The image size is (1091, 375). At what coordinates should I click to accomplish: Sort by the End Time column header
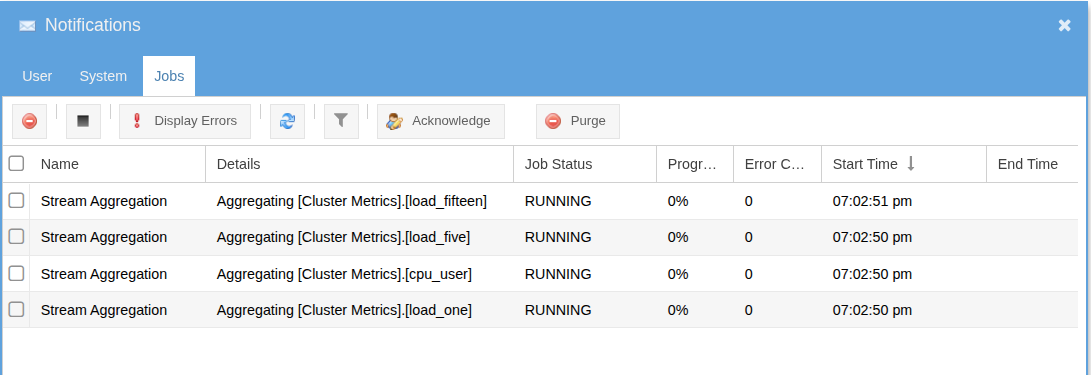1033,164
